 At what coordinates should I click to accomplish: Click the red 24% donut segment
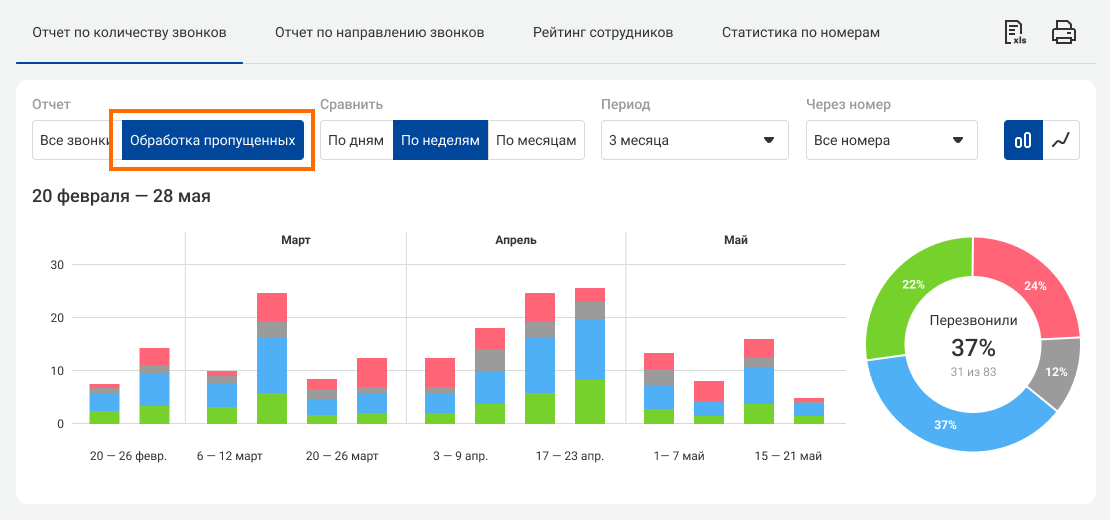pyautogui.click(x=1034, y=286)
